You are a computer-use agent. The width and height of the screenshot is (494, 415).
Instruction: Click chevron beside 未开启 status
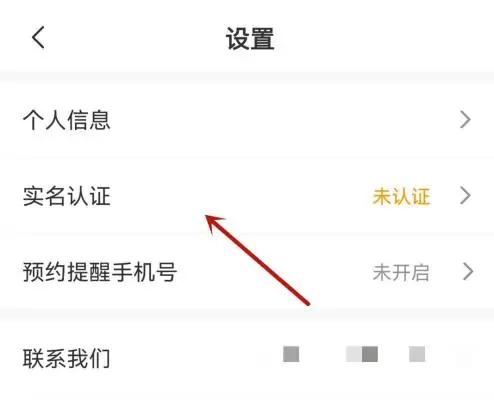468,272
